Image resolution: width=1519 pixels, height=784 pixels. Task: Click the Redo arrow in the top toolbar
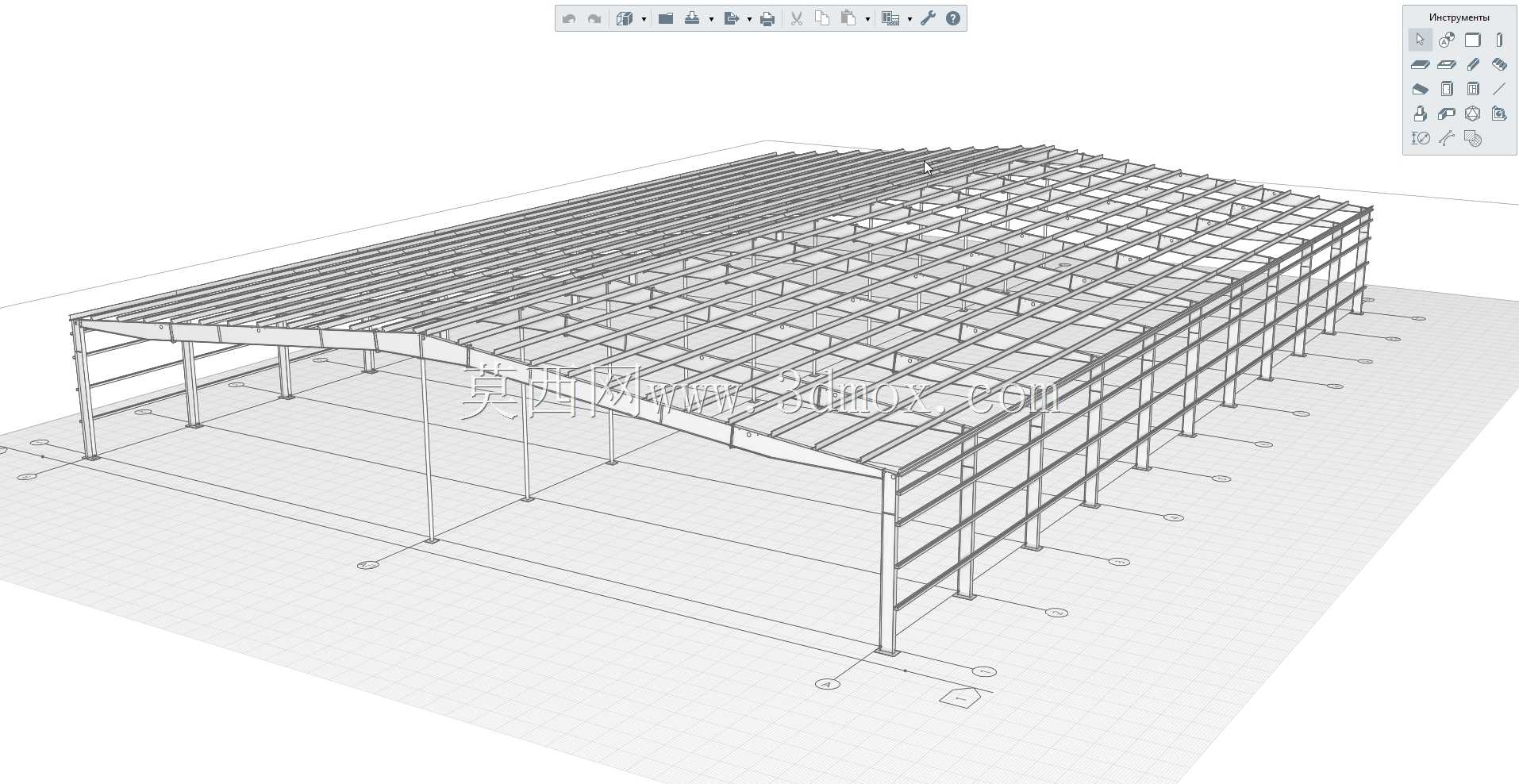click(594, 18)
